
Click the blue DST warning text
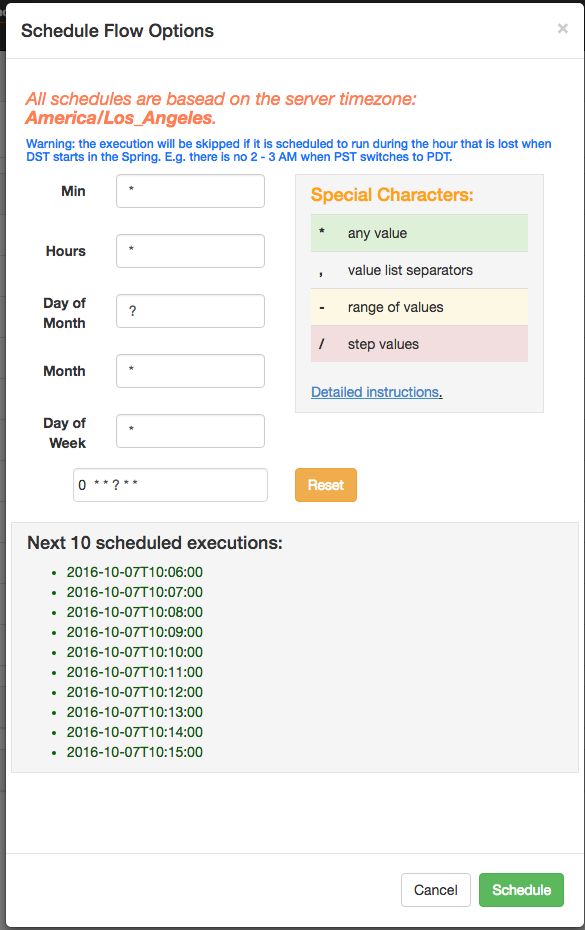[x=288, y=150]
